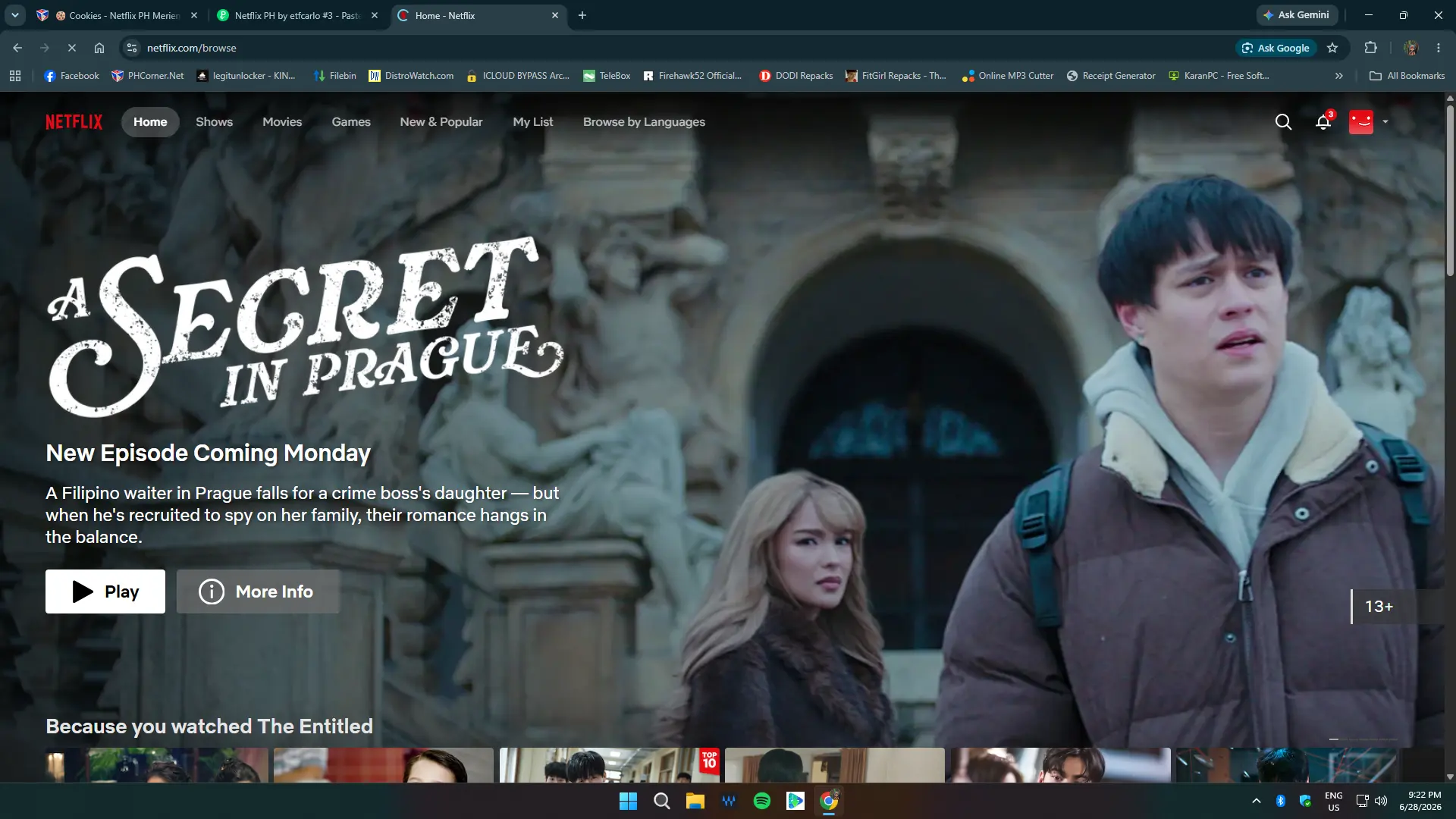Open My List
The height and width of the screenshot is (819, 1456).
click(532, 122)
